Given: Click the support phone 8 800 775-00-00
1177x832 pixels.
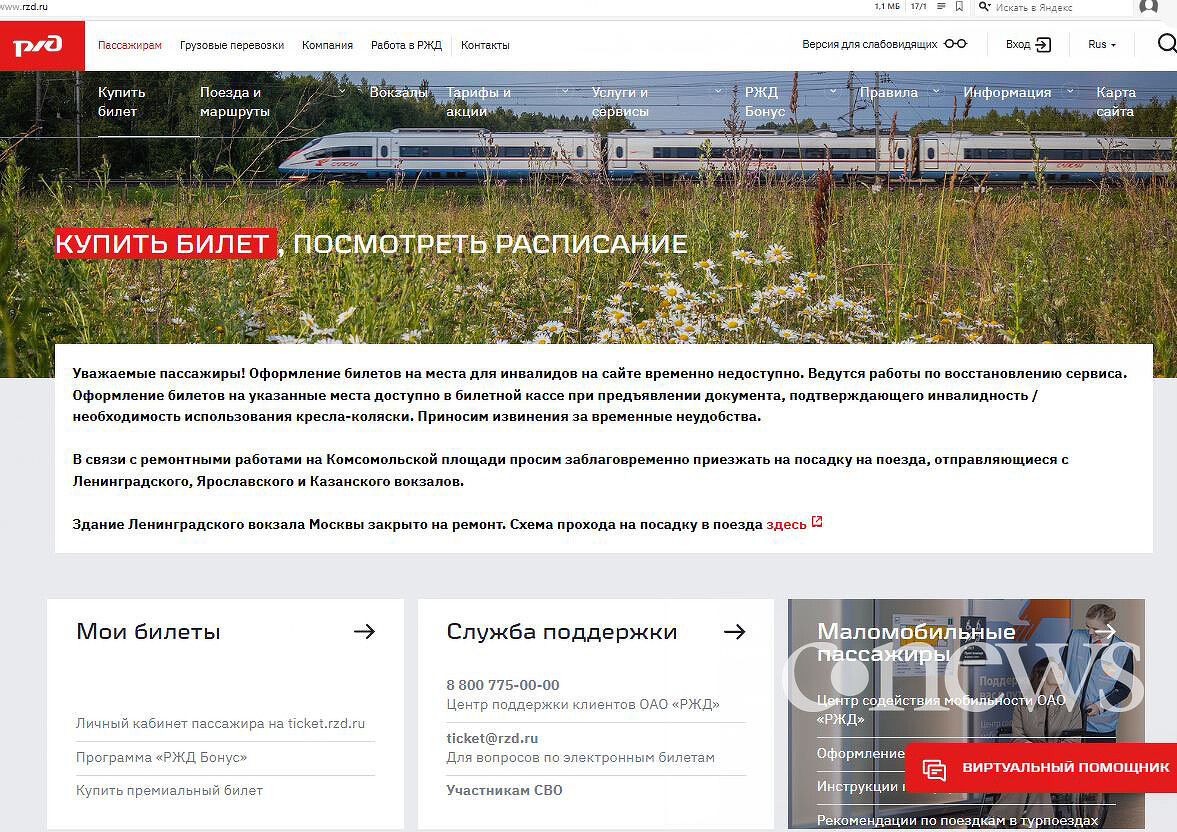Looking at the screenshot, I should tap(503, 685).
